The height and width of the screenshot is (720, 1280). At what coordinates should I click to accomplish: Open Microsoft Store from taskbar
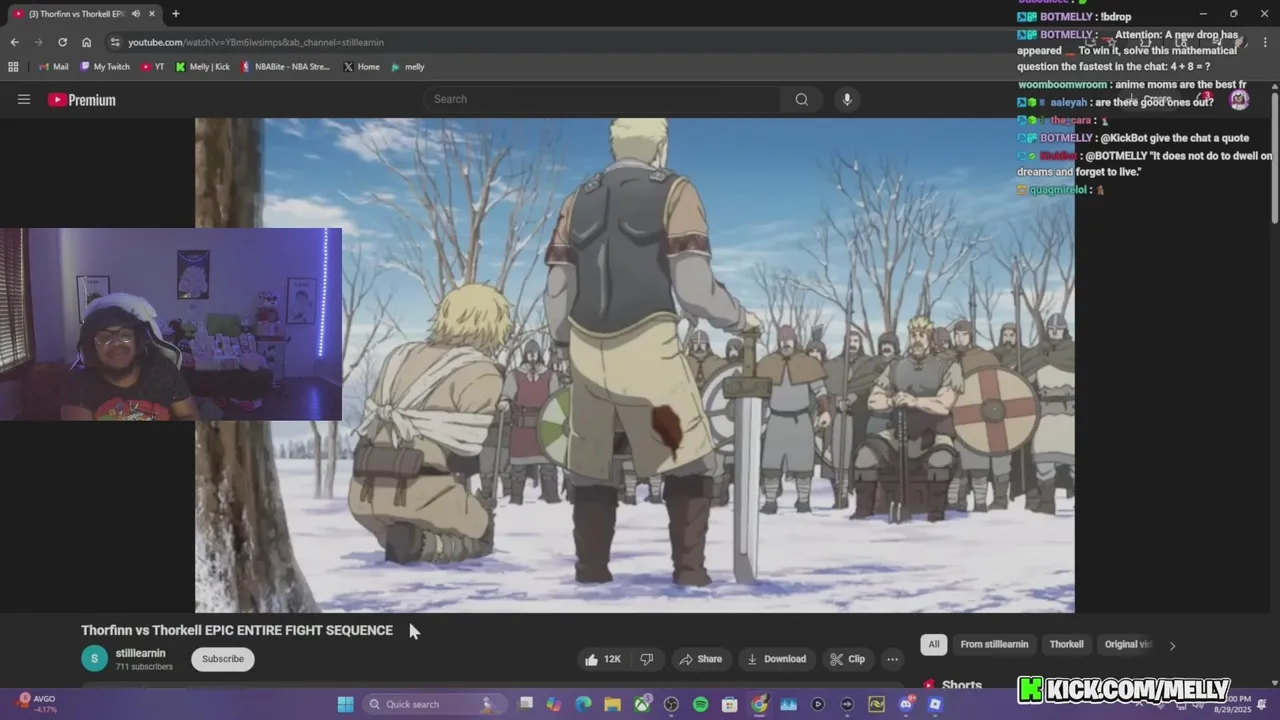click(730, 704)
